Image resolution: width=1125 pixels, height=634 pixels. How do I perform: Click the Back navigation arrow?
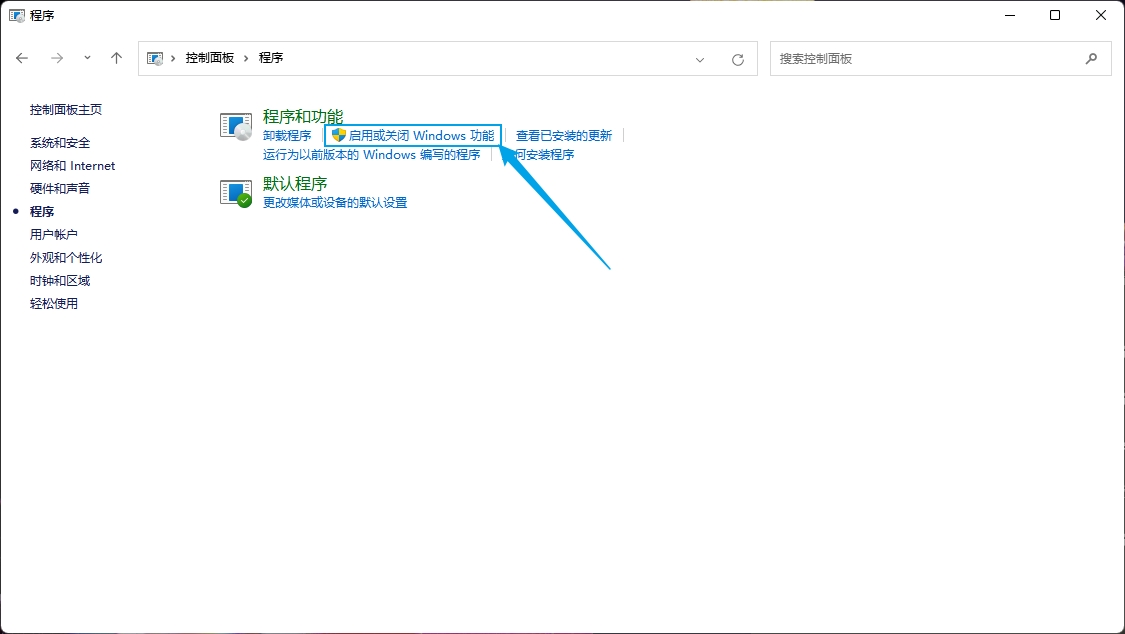[x=22, y=58]
